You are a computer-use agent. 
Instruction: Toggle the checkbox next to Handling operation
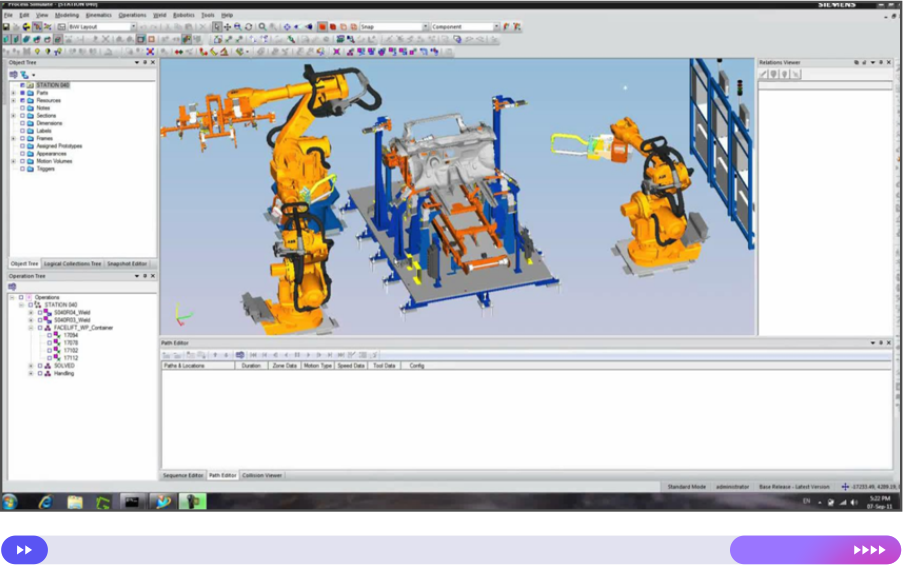[x=39, y=373]
